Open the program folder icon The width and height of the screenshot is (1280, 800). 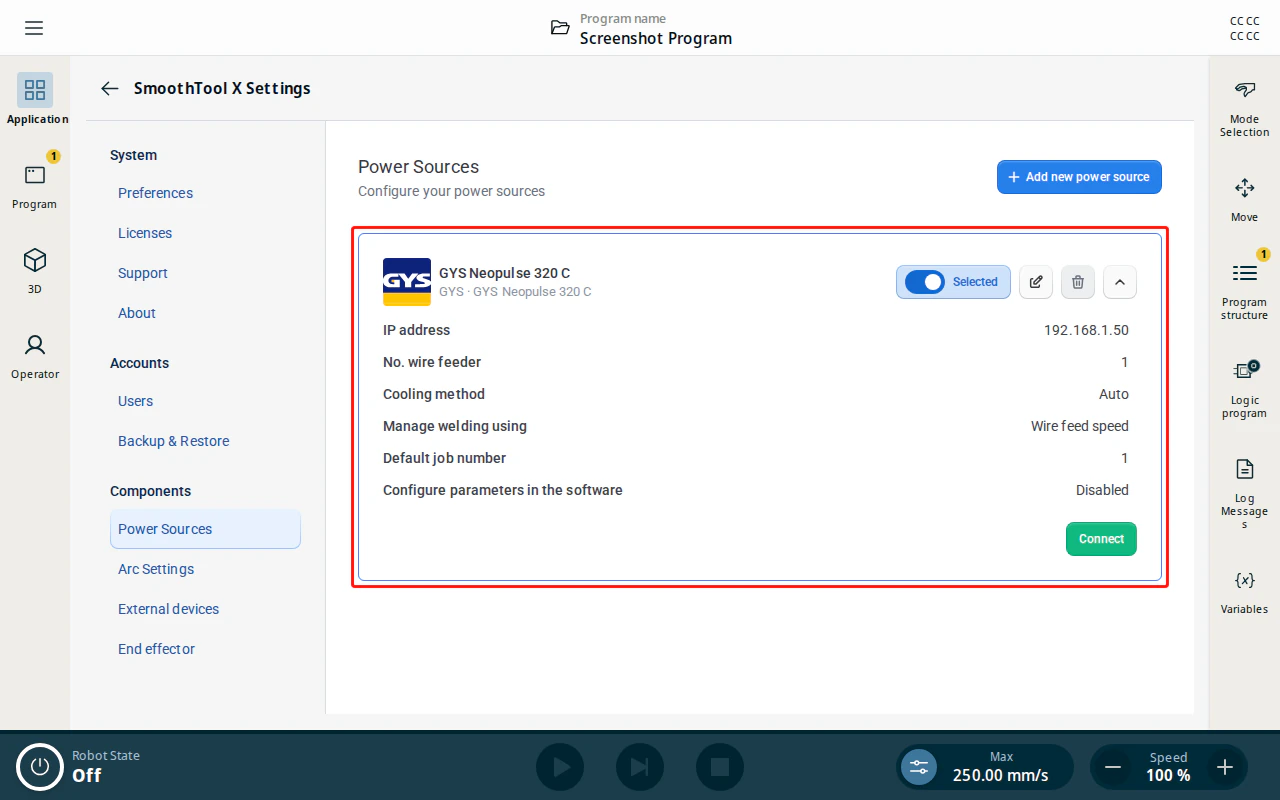[560, 28]
